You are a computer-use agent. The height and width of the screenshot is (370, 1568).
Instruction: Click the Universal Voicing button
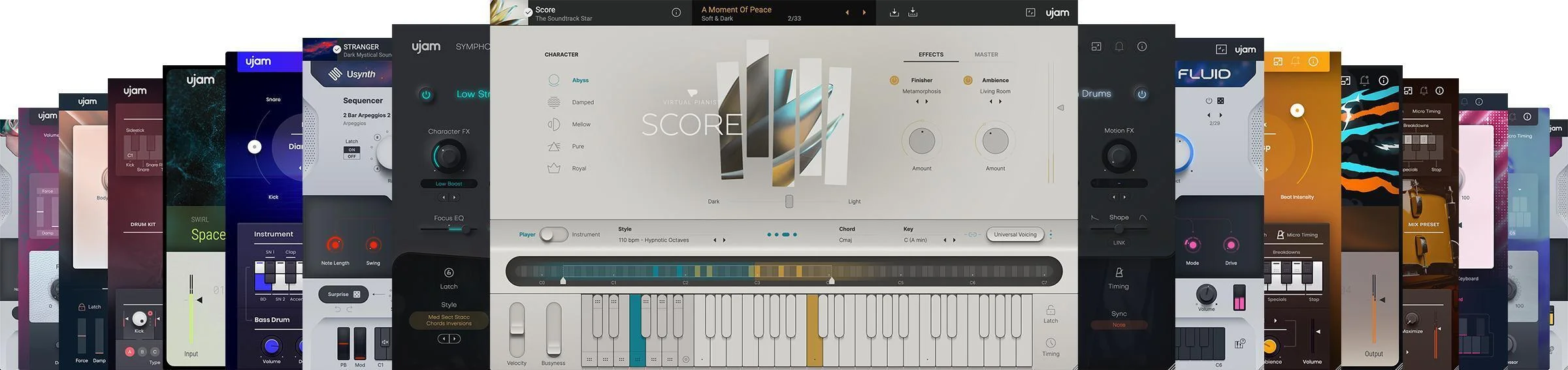coord(1015,234)
